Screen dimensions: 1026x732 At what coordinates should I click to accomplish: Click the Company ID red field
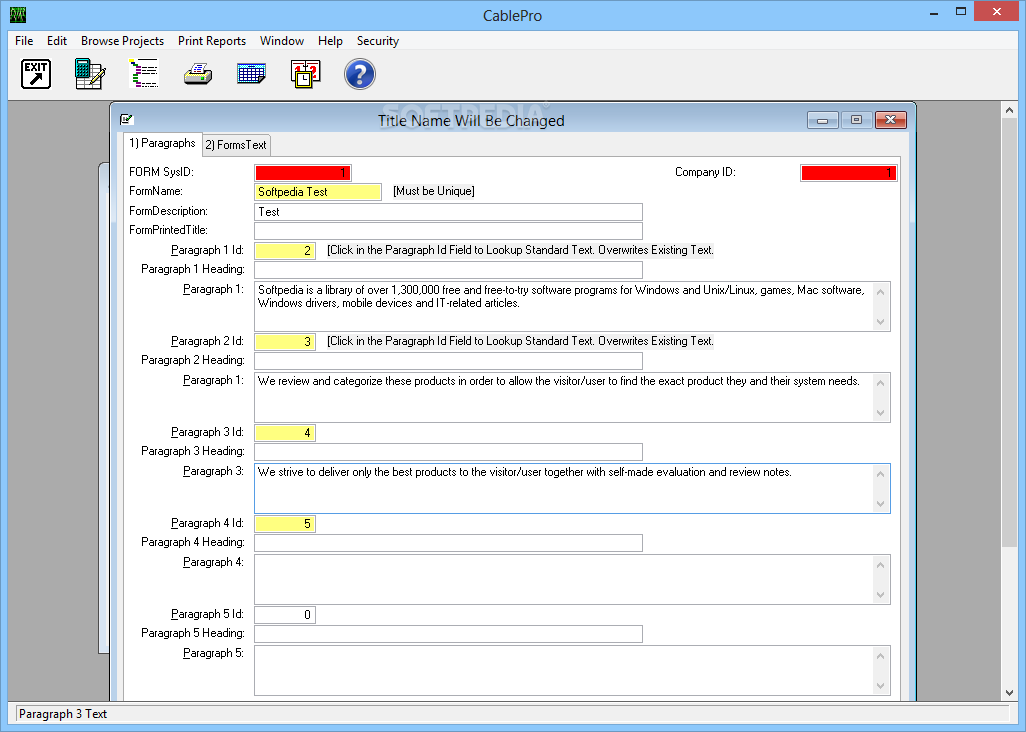pos(849,173)
